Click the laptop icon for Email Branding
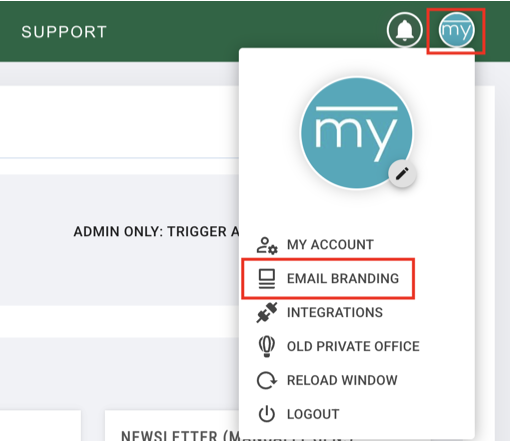The width and height of the screenshot is (510, 441). [x=267, y=279]
